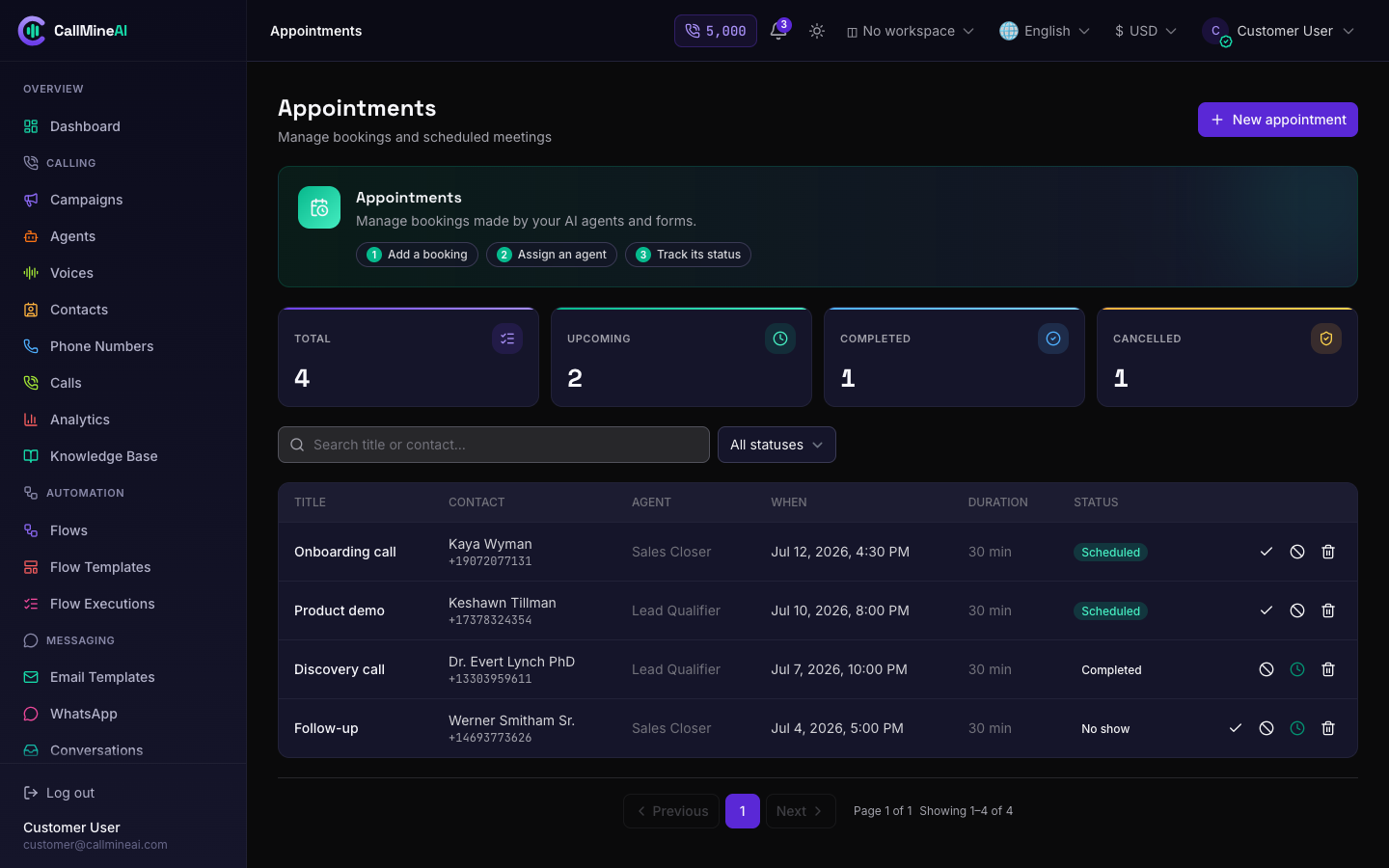The height and width of the screenshot is (868, 1389).
Task: Click the contact name Kaya Wyman
Action: [490, 544]
